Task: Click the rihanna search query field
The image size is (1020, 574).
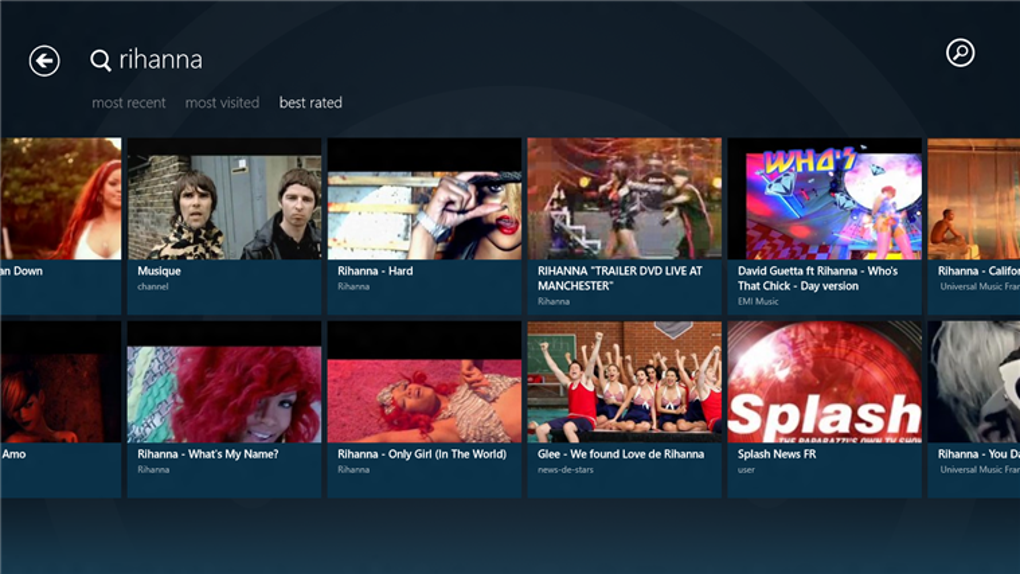Action: [x=161, y=60]
